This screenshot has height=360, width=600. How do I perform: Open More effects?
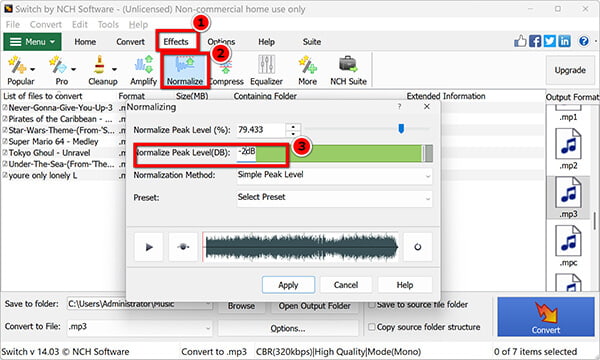[308, 71]
